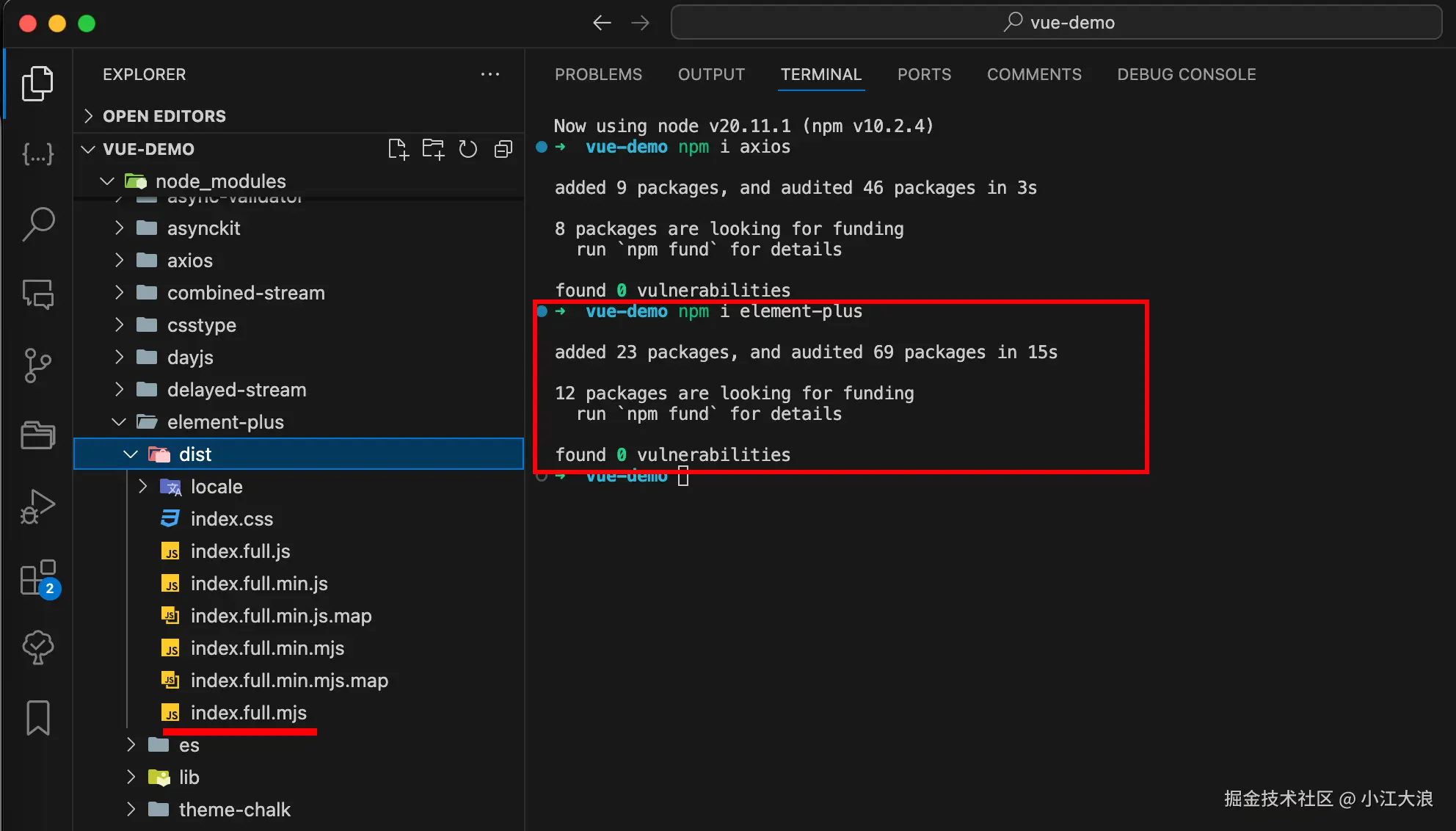Switch to the DEBUG CONSOLE tab
Viewport: 1456px width, 831px height.
point(1186,74)
